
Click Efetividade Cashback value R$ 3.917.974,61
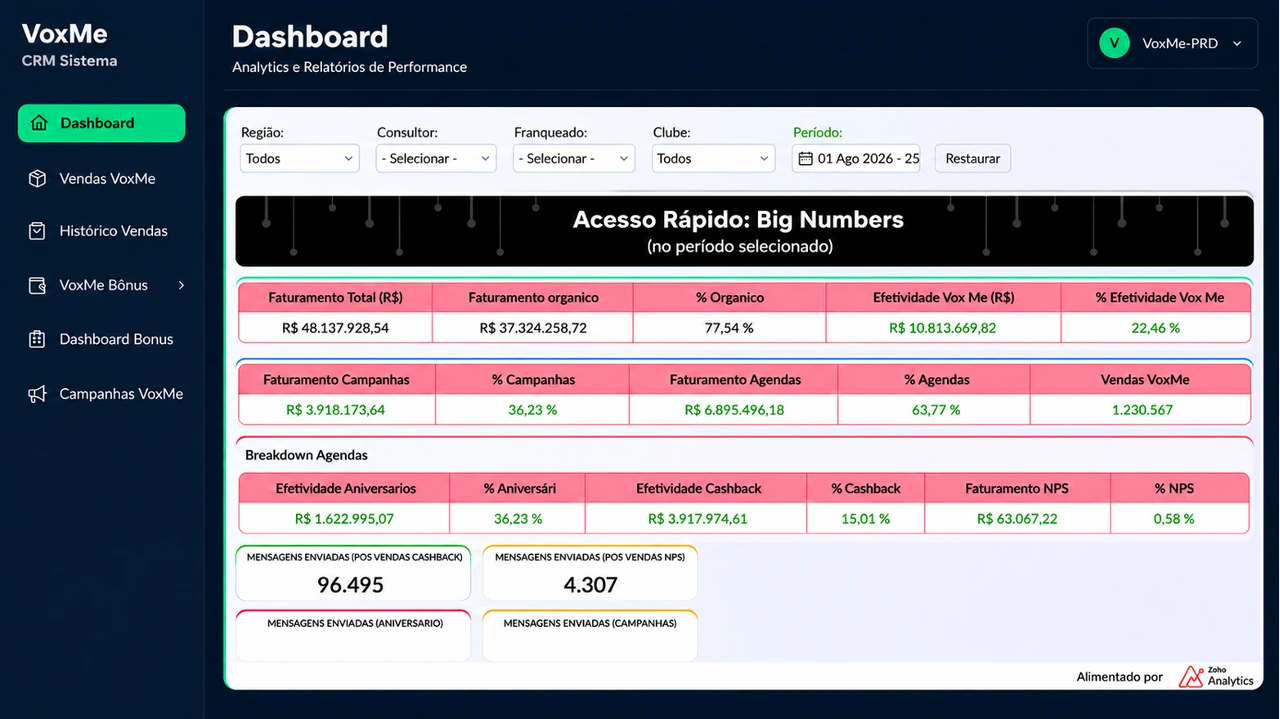click(x=698, y=519)
